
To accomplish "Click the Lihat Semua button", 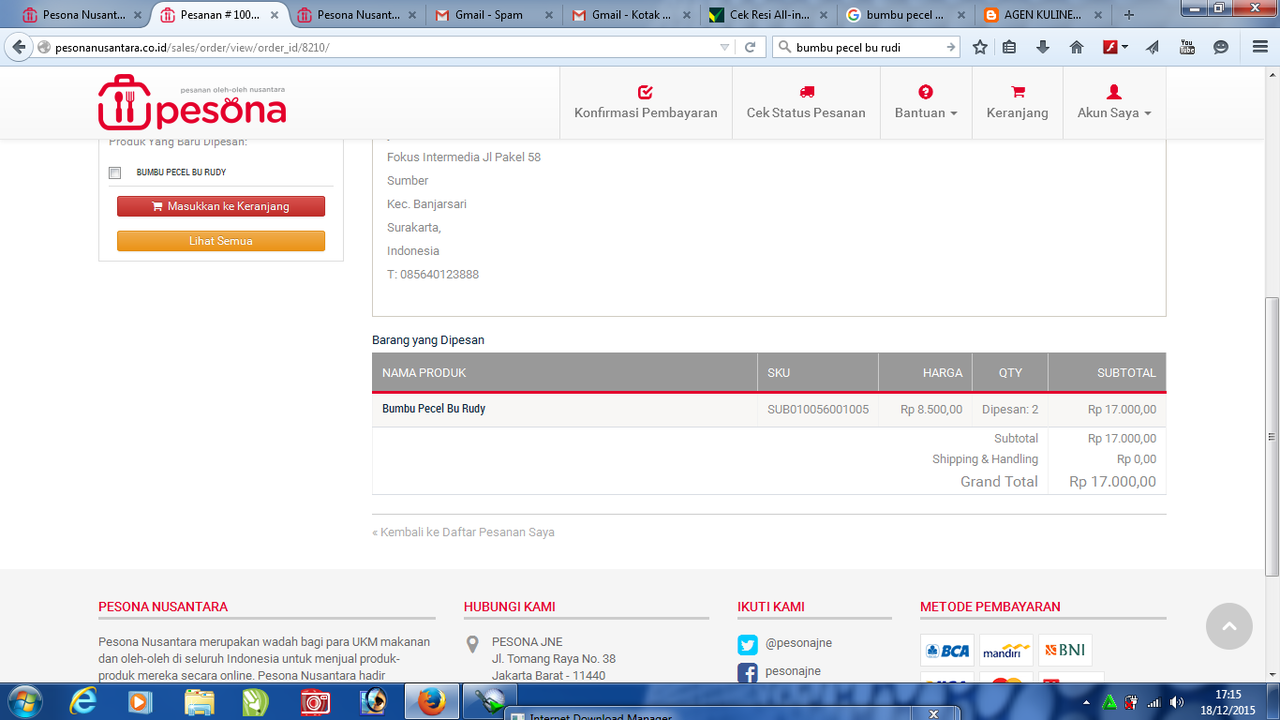I will [221, 241].
